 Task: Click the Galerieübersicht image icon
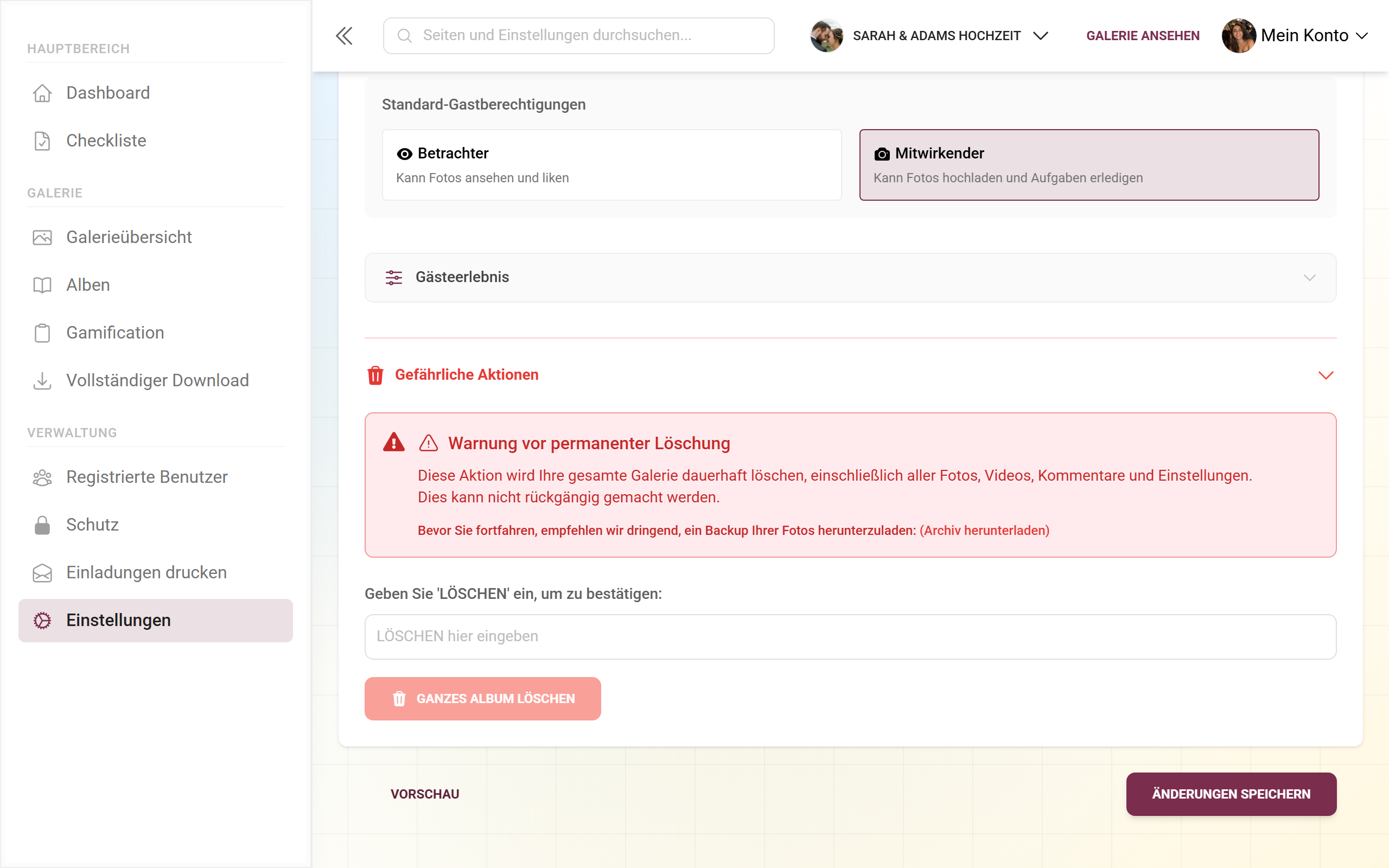point(42,237)
